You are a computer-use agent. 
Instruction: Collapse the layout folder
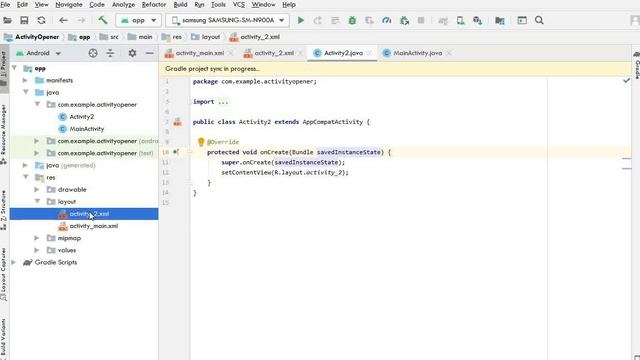38,201
